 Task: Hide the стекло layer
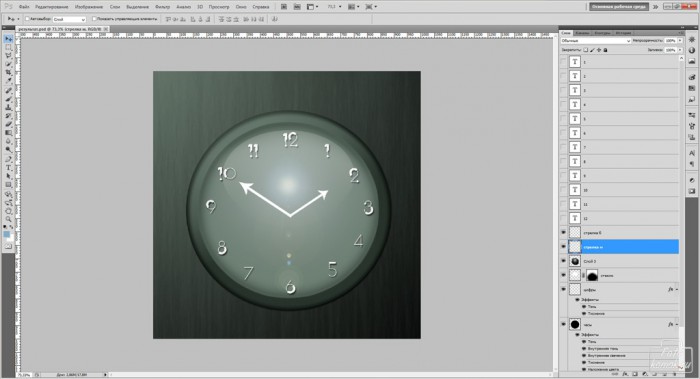563,275
